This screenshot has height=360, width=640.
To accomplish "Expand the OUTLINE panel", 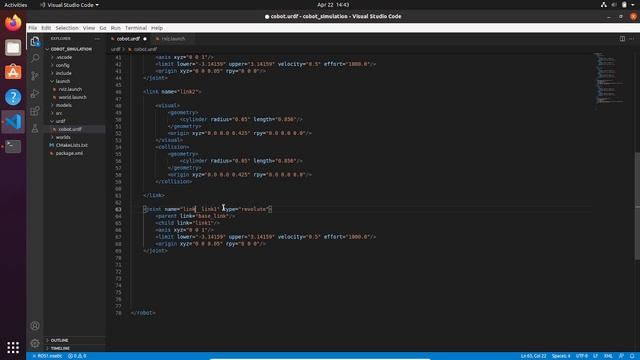I will pos(60,340).
